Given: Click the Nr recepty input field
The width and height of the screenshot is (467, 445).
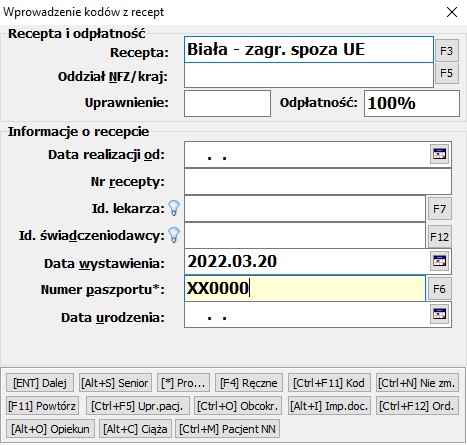Looking at the screenshot, I should click(x=318, y=182).
